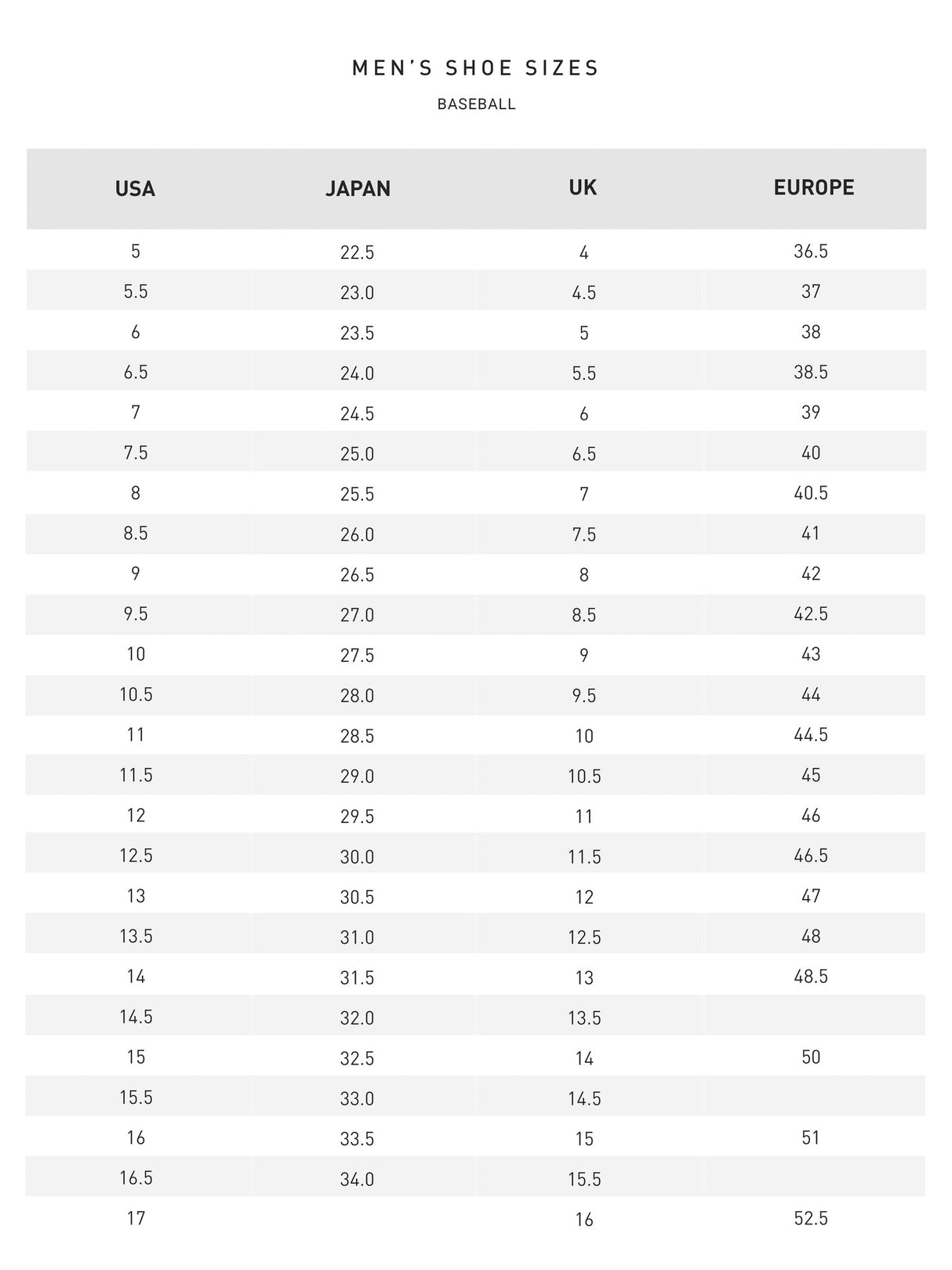The image size is (952, 1270).
Task: Select USA size 5.5 cell
Action: pyautogui.click(x=136, y=292)
